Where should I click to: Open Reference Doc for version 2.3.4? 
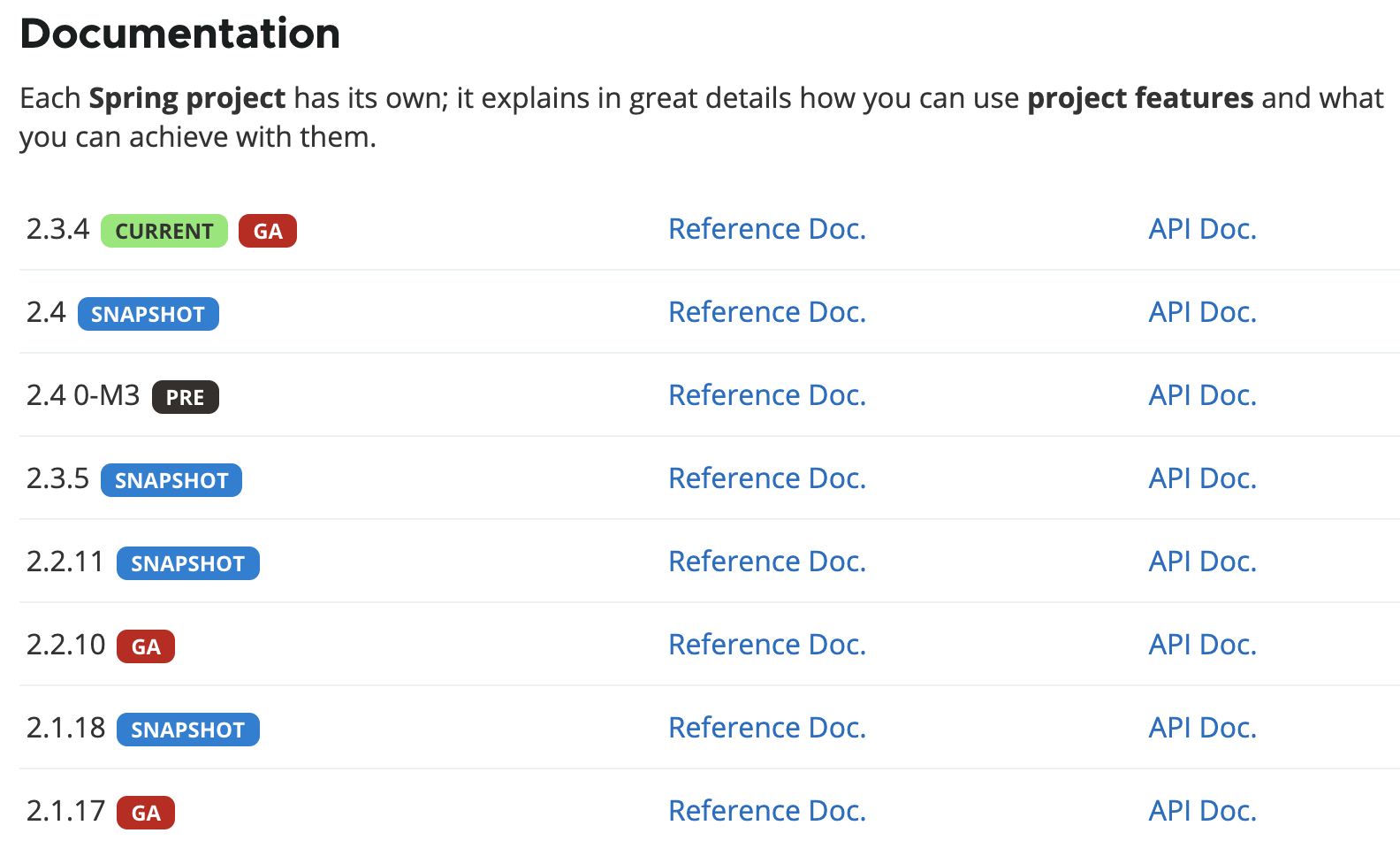click(x=766, y=229)
